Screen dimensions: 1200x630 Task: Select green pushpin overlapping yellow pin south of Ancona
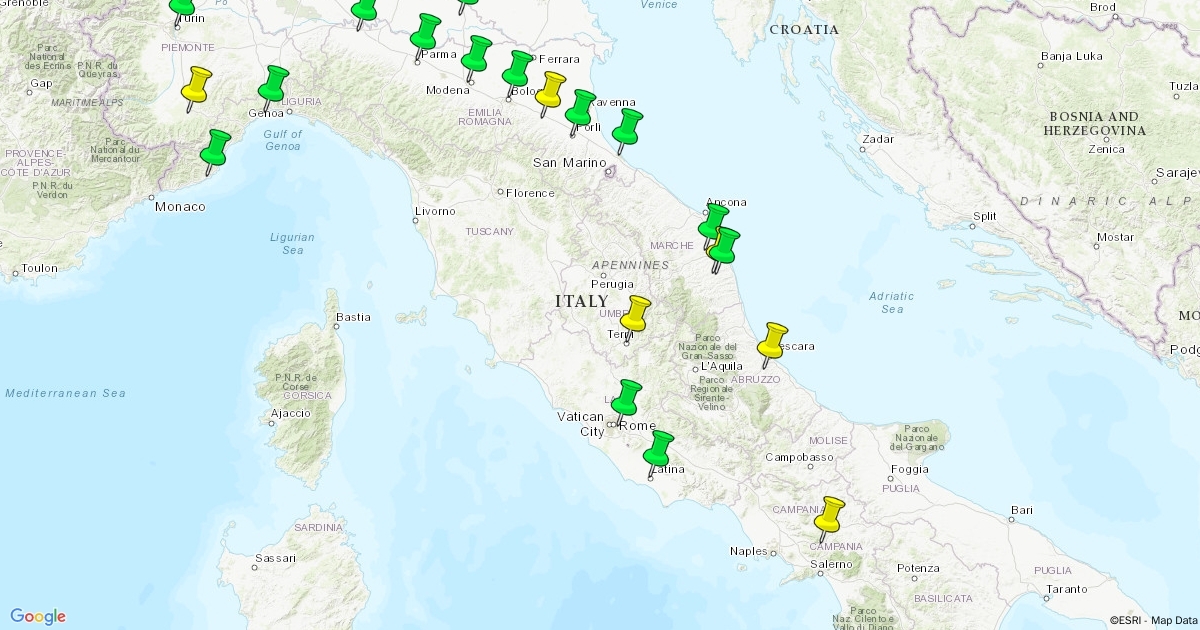[725, 245]
